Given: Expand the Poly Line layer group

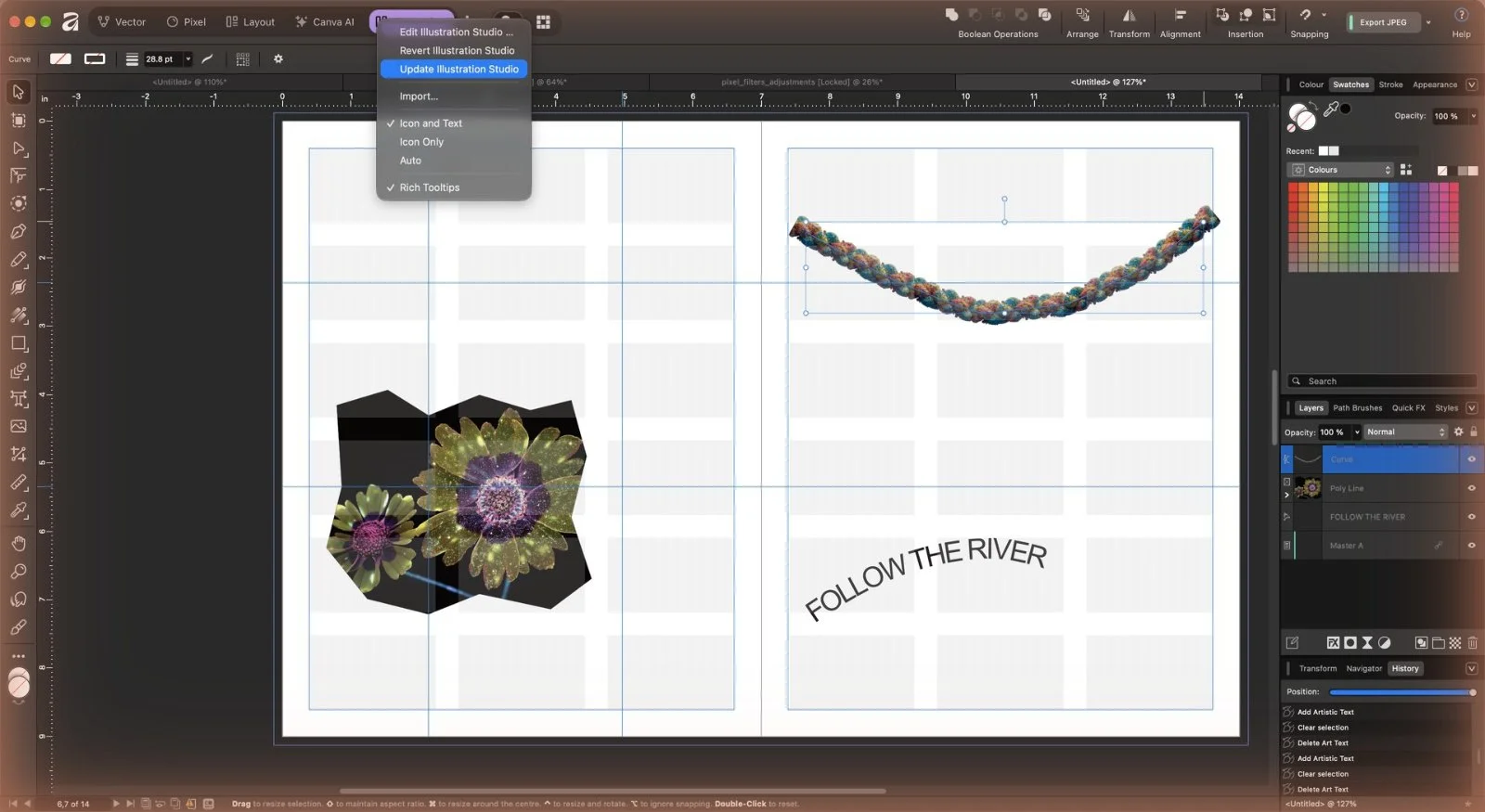Looking at the screenshot, I should tap(1286, 496).
